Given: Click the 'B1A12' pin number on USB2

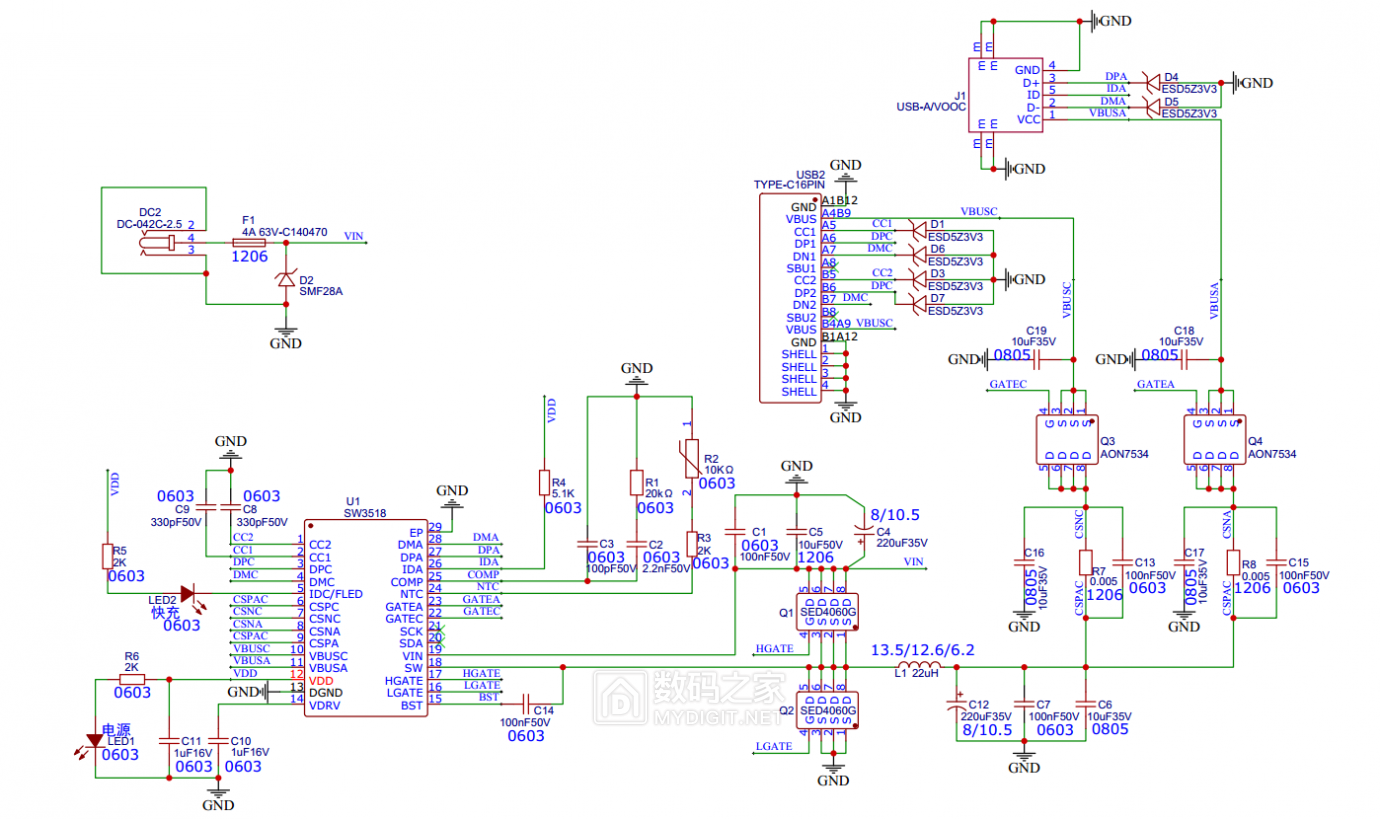Looking at the screenshot, I should (x=840, y=337).
